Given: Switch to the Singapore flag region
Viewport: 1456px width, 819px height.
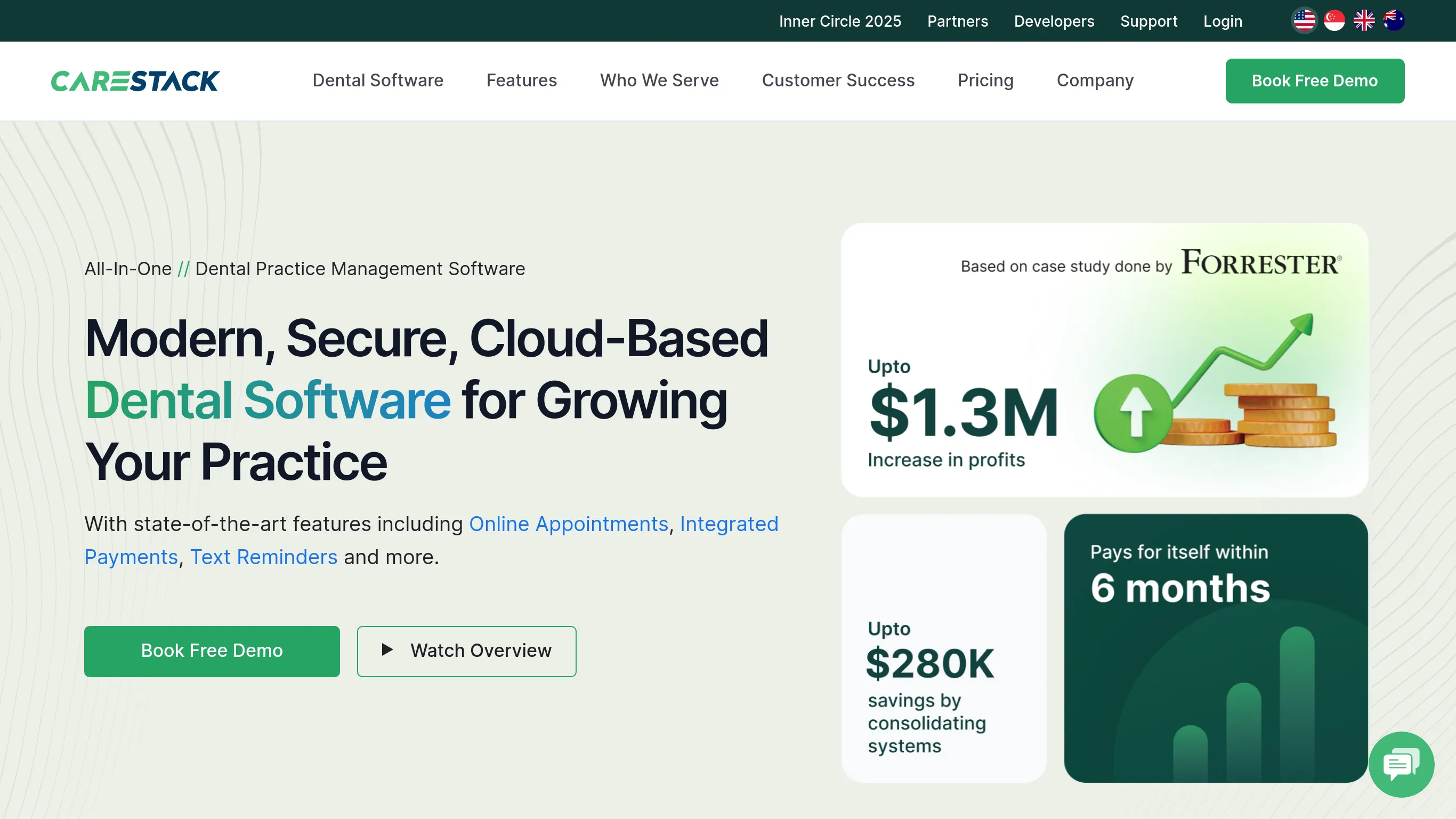Looking at the screenshot, I should [x=1334, y=21].
